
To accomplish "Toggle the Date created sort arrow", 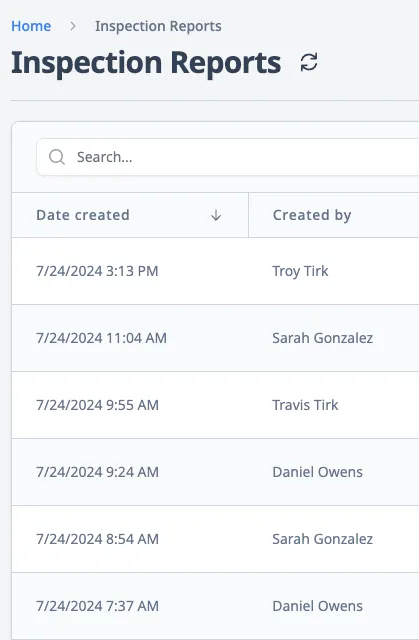I will point(216,215).
